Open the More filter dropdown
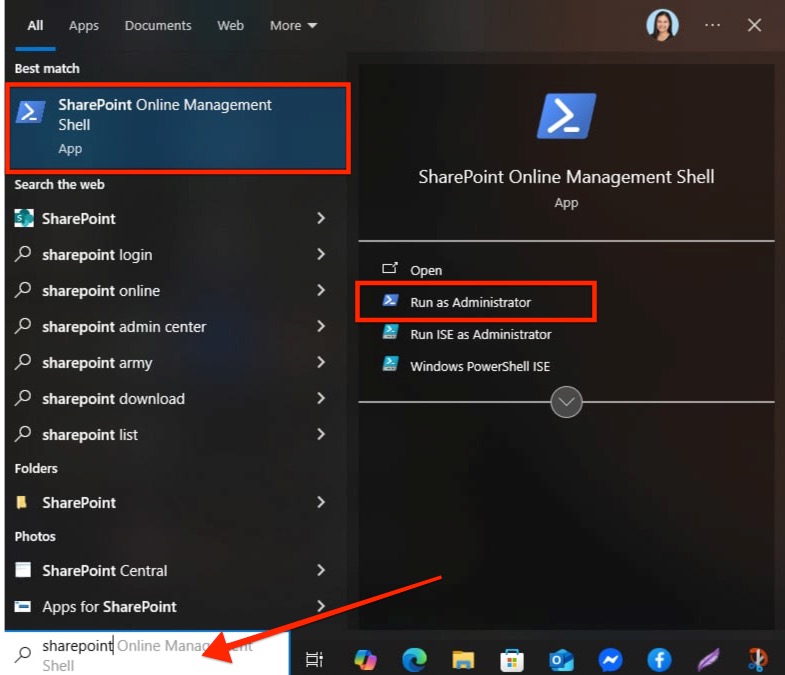The image size is (785, 675). pos(293,26)
